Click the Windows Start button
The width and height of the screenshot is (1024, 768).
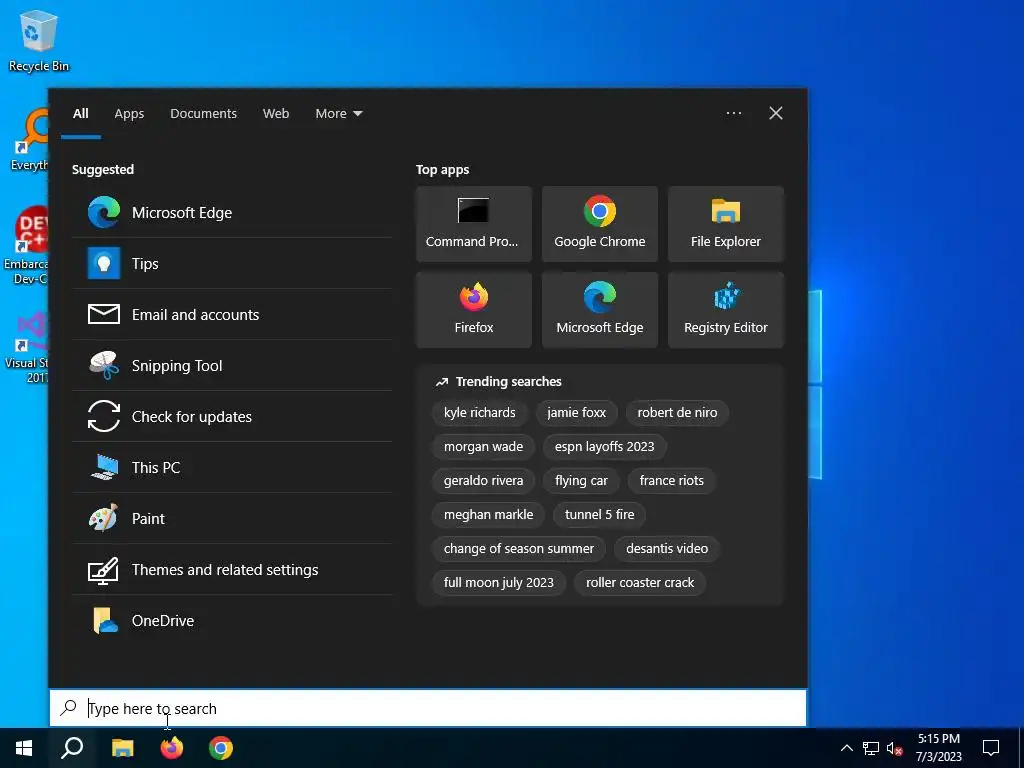coord(24,748)
